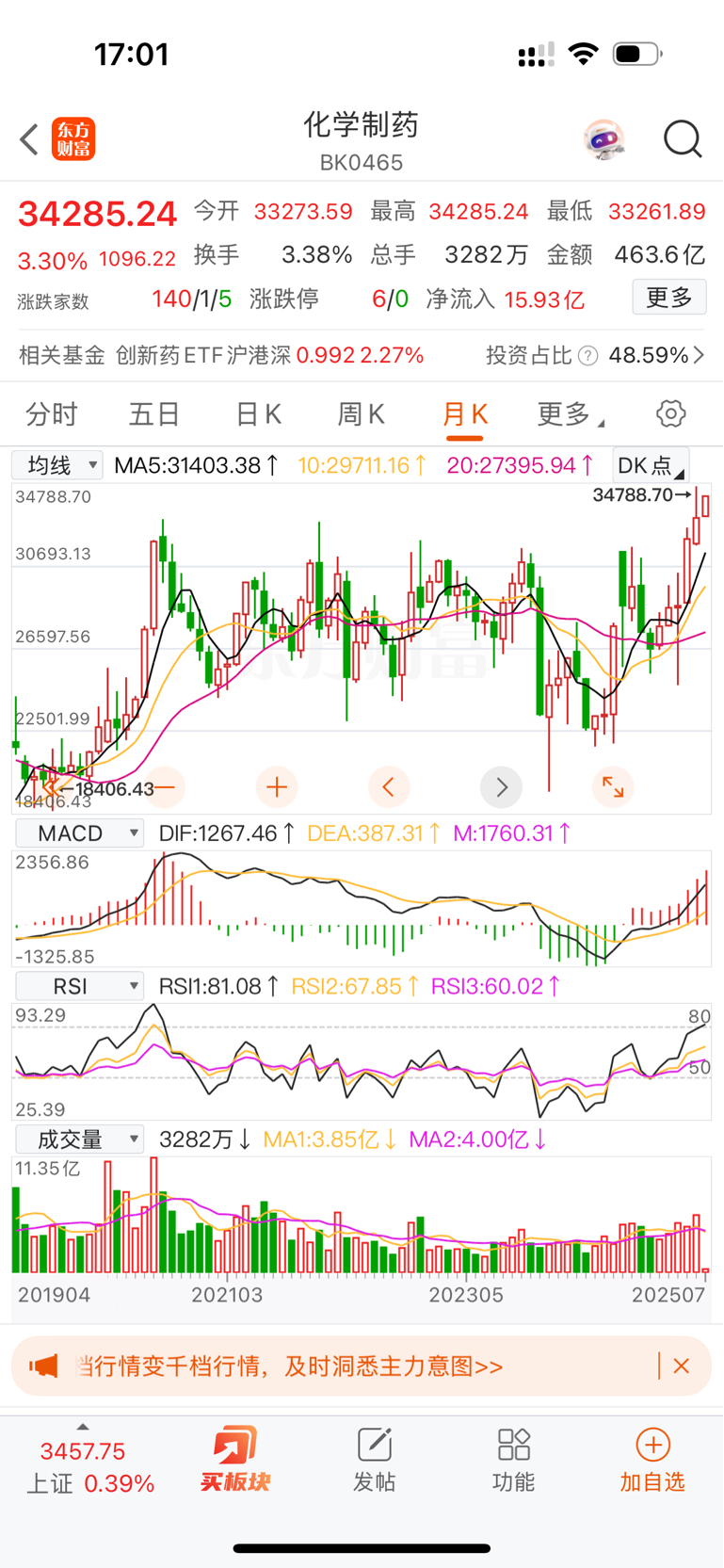This screenshot has height=1568, width=724.
Task: Open 投资占比 48.59% chevron
Action: click(699, 355)
